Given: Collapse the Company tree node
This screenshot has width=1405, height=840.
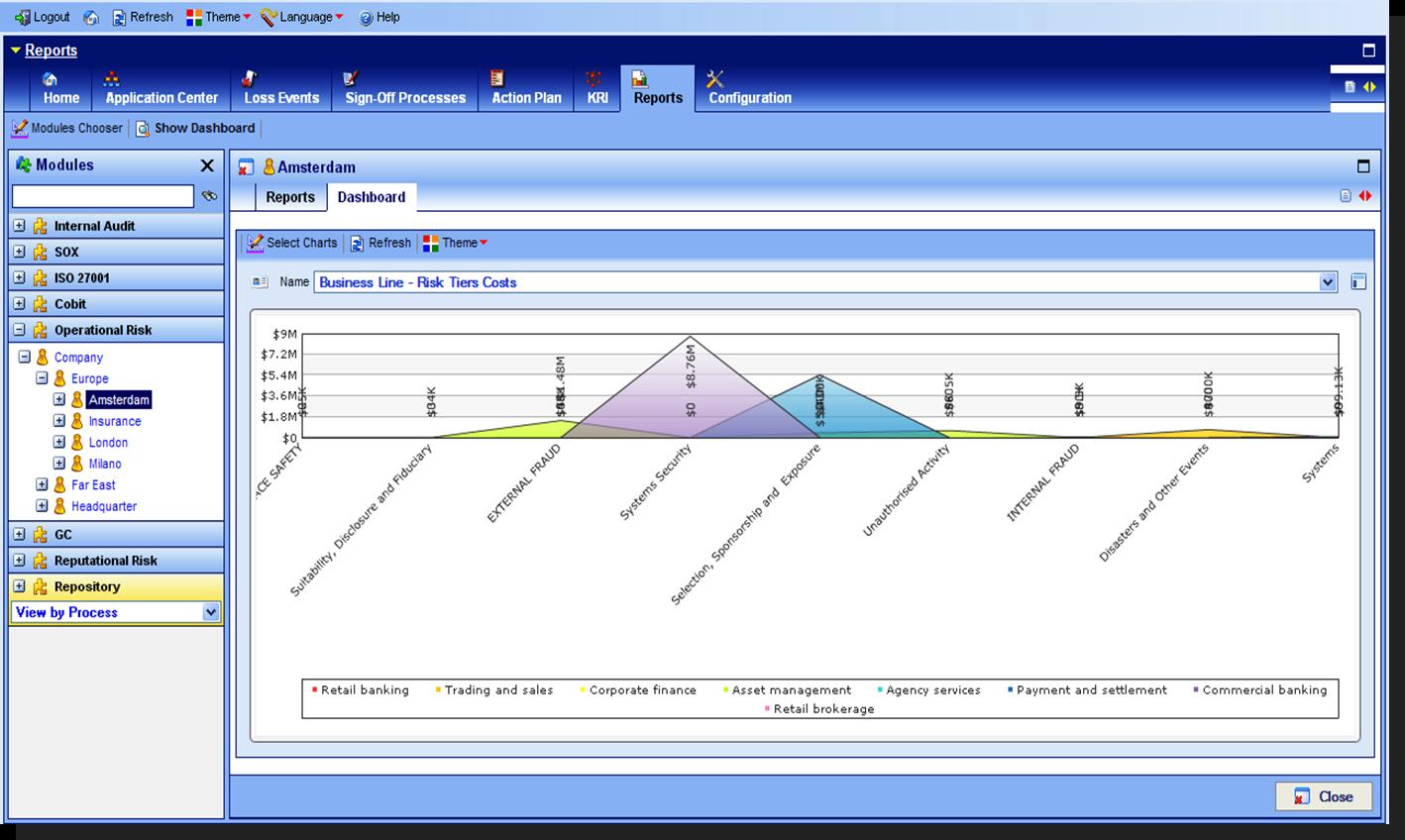Looking at the screenshot, I should click(x=25, y=357).
